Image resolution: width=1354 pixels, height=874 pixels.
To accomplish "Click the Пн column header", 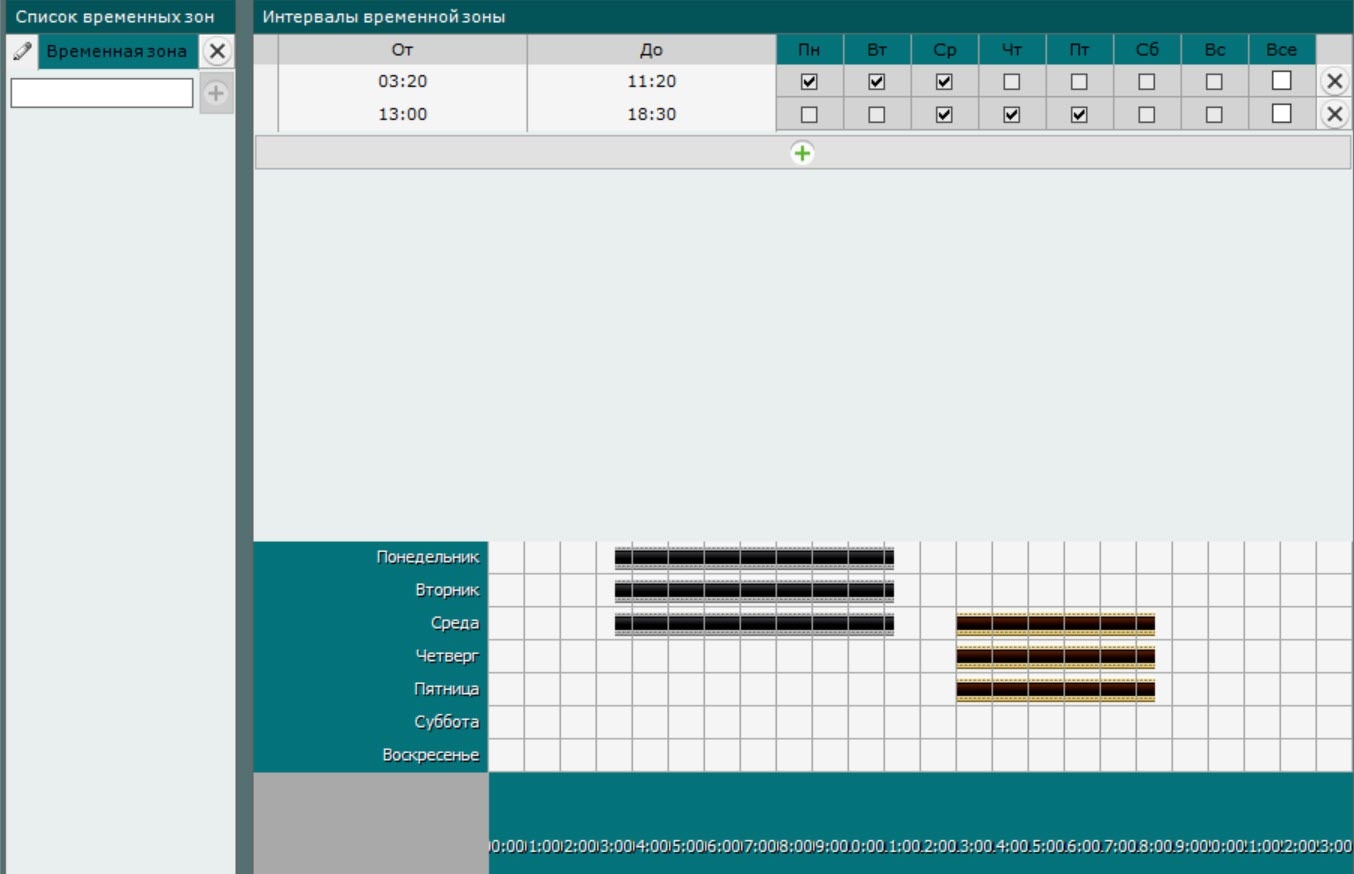I will [809, 50].
